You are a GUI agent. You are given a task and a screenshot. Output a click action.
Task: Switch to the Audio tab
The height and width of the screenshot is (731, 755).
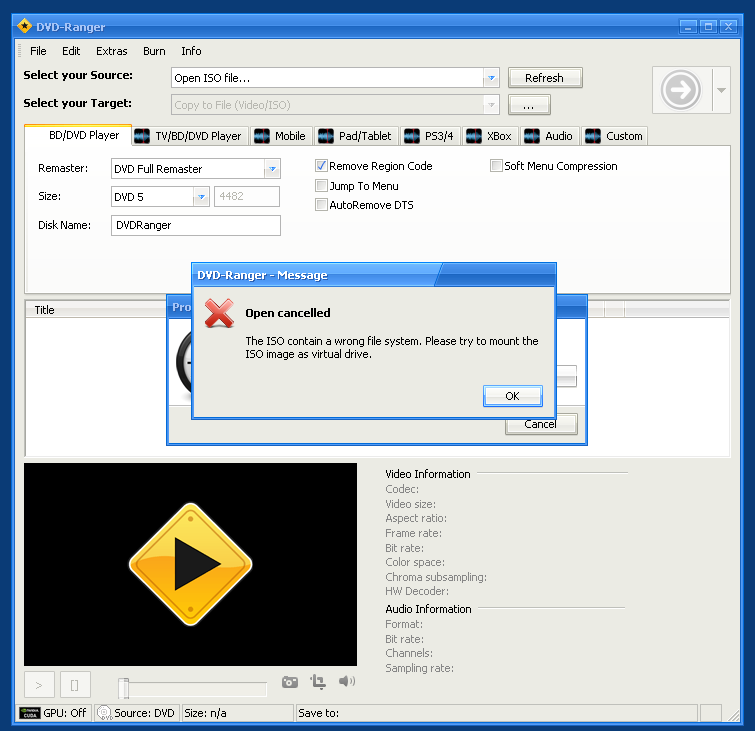click(x=550, y=136)
